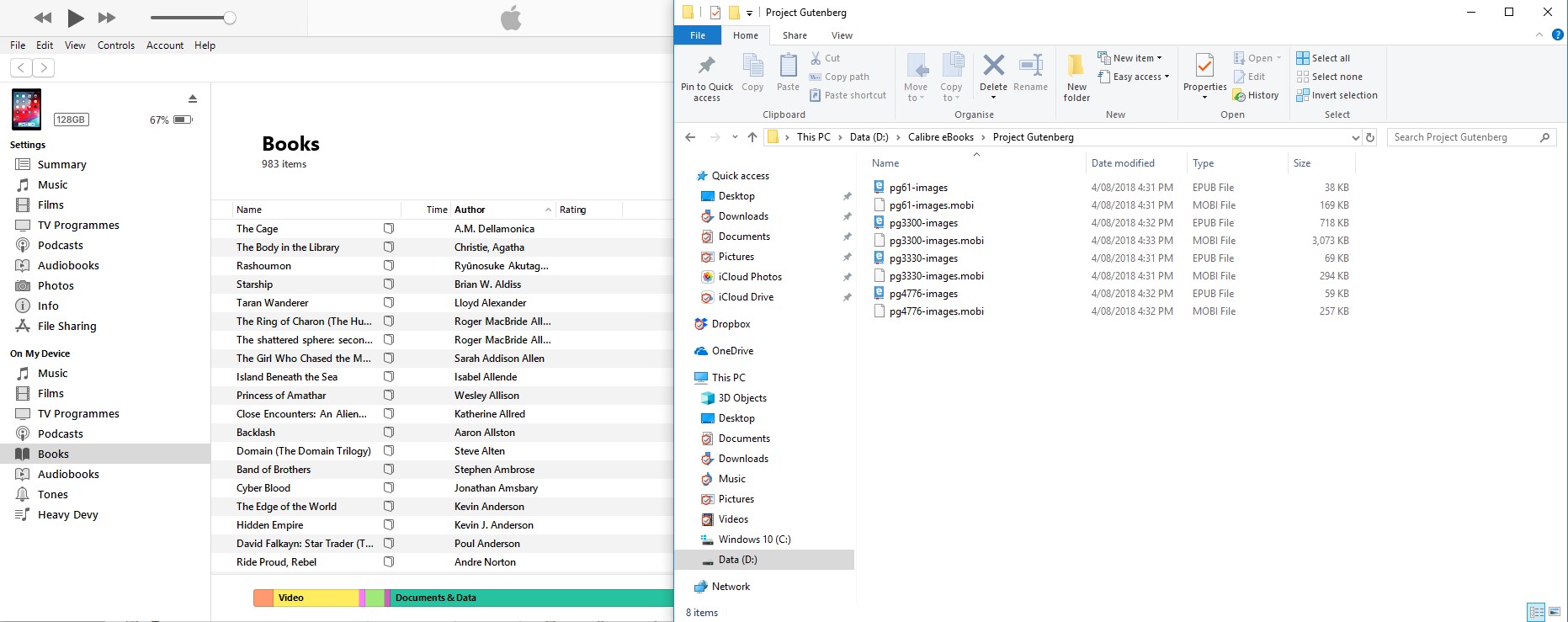This screenshot has height=622, width=1568.
Task: Skip to next track with fast-forward icon
Action: coord(107,18)
